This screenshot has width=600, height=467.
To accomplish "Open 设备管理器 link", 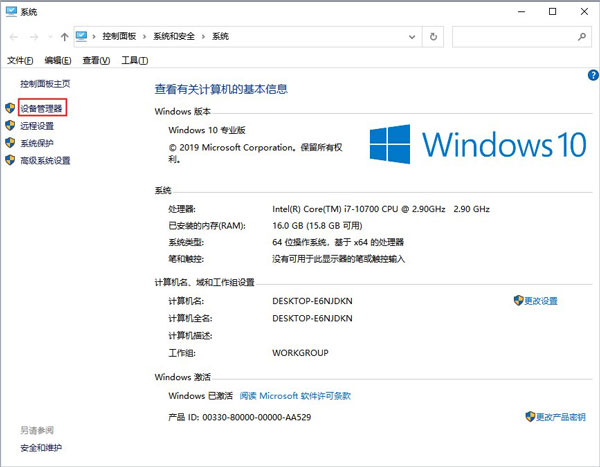I will tap(41, 108).
